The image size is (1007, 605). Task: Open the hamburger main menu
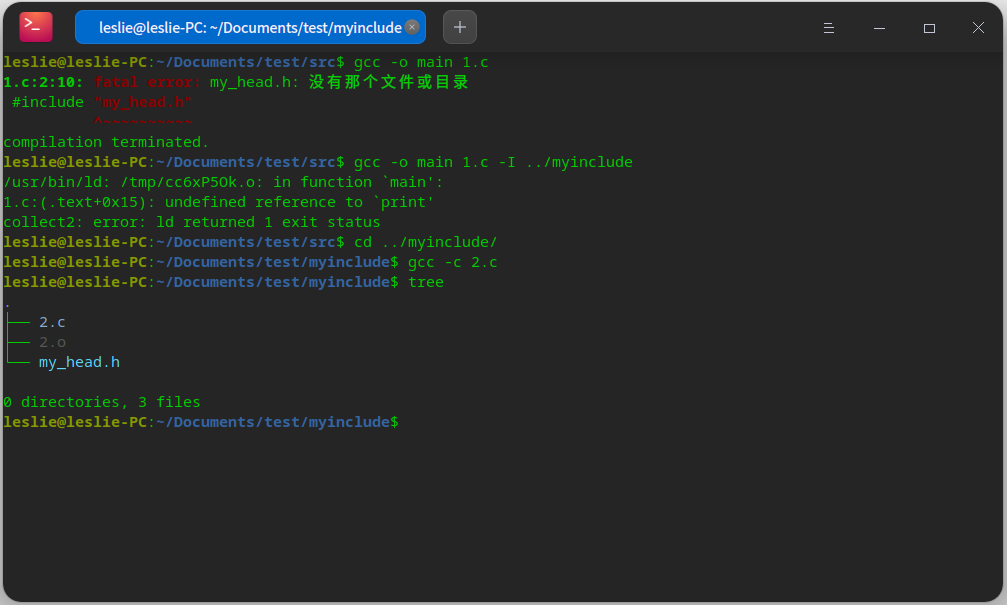coord(829,28)
